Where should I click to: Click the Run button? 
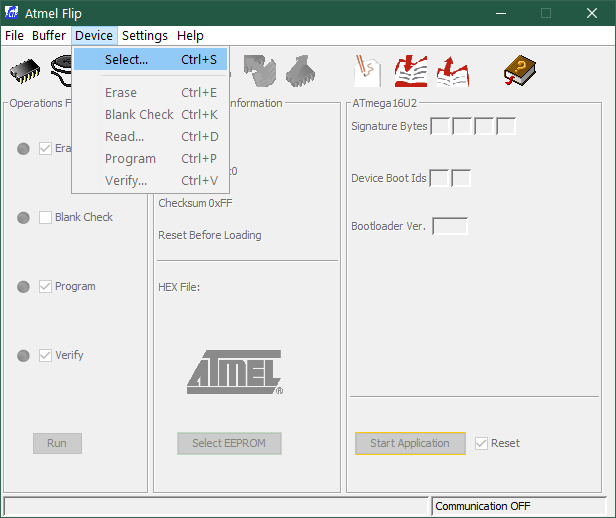[57, 443]
